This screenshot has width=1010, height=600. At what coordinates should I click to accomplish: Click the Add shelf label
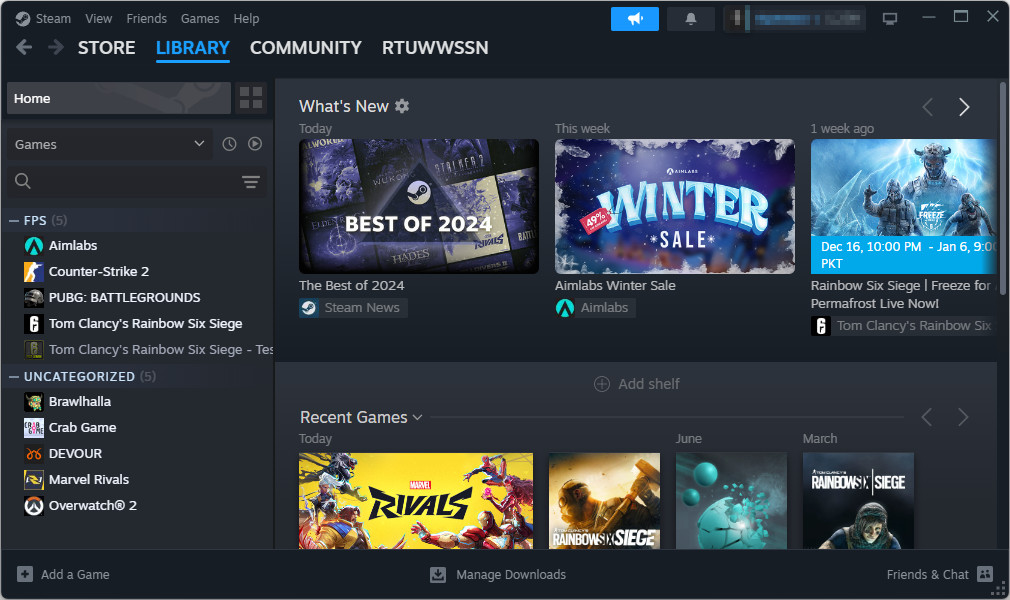coord(649,384)
